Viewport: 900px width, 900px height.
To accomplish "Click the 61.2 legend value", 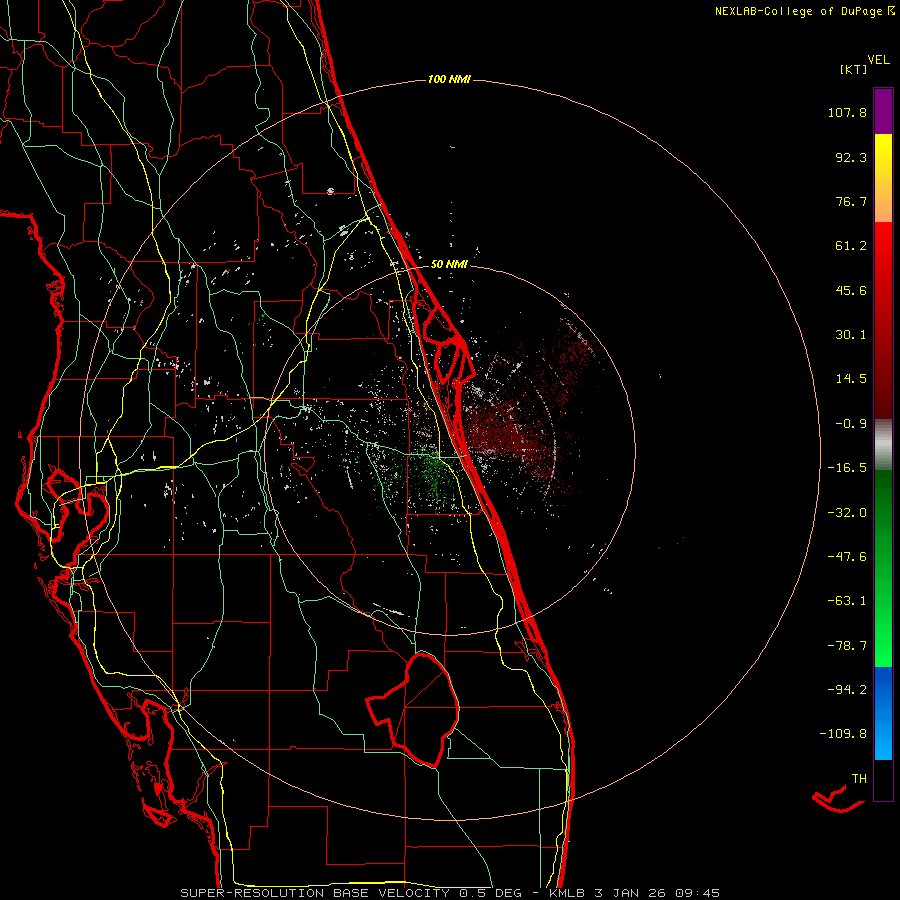I will tap(851, 246).
